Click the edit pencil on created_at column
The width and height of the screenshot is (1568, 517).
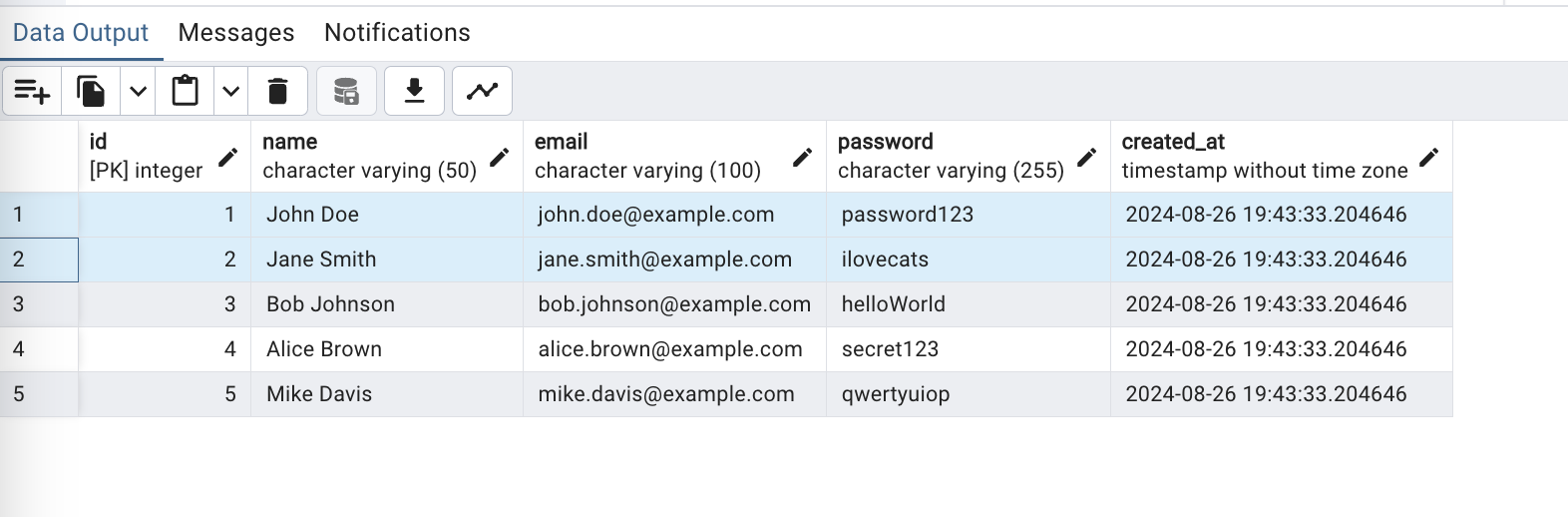(x=1428, y=157)
